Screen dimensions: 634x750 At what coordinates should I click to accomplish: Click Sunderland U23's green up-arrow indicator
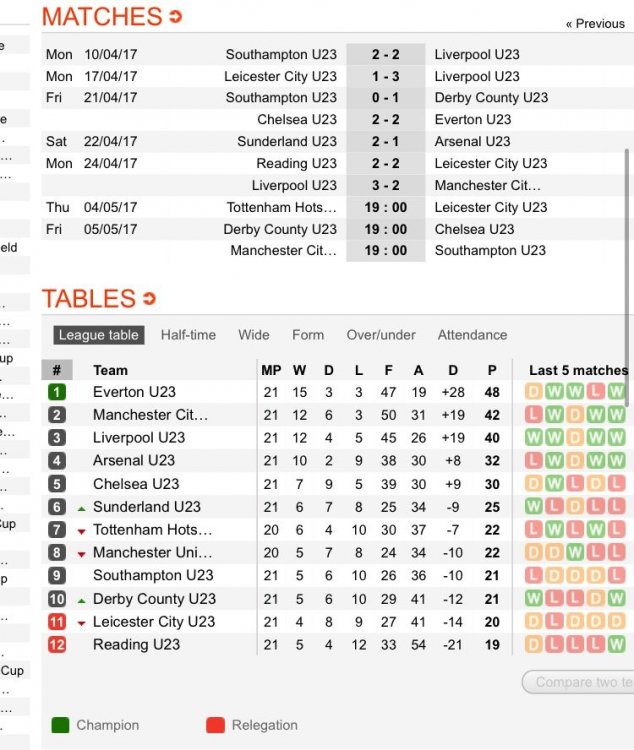[82, 509]
